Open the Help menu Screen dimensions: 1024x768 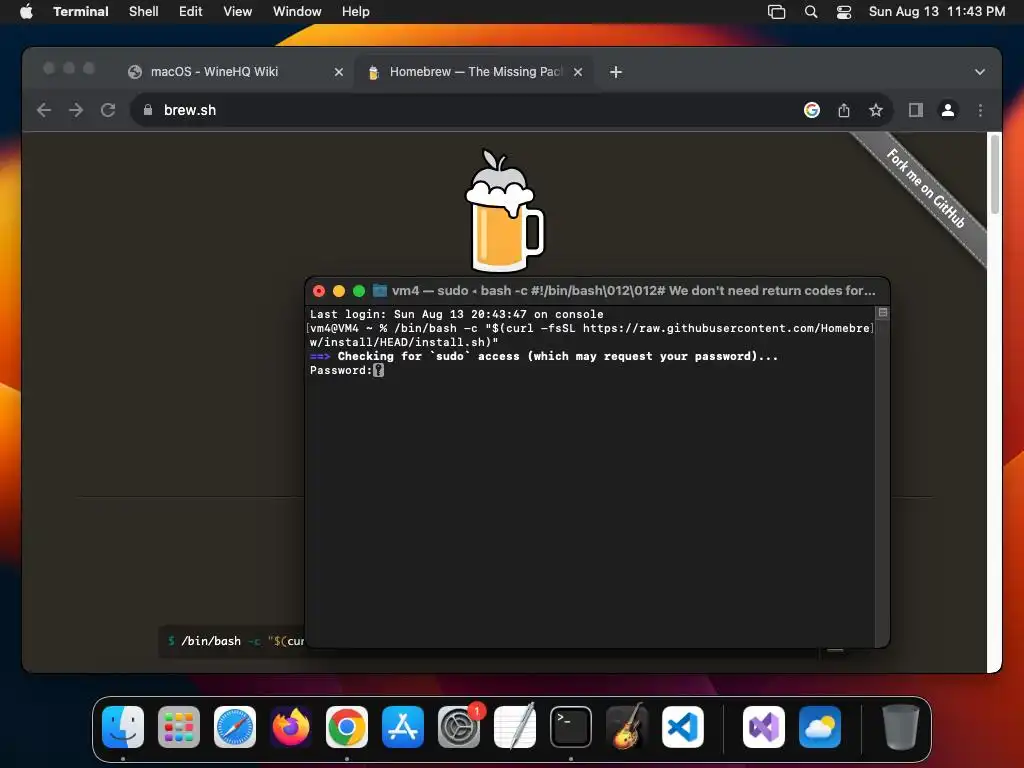[x=356, y=11]
